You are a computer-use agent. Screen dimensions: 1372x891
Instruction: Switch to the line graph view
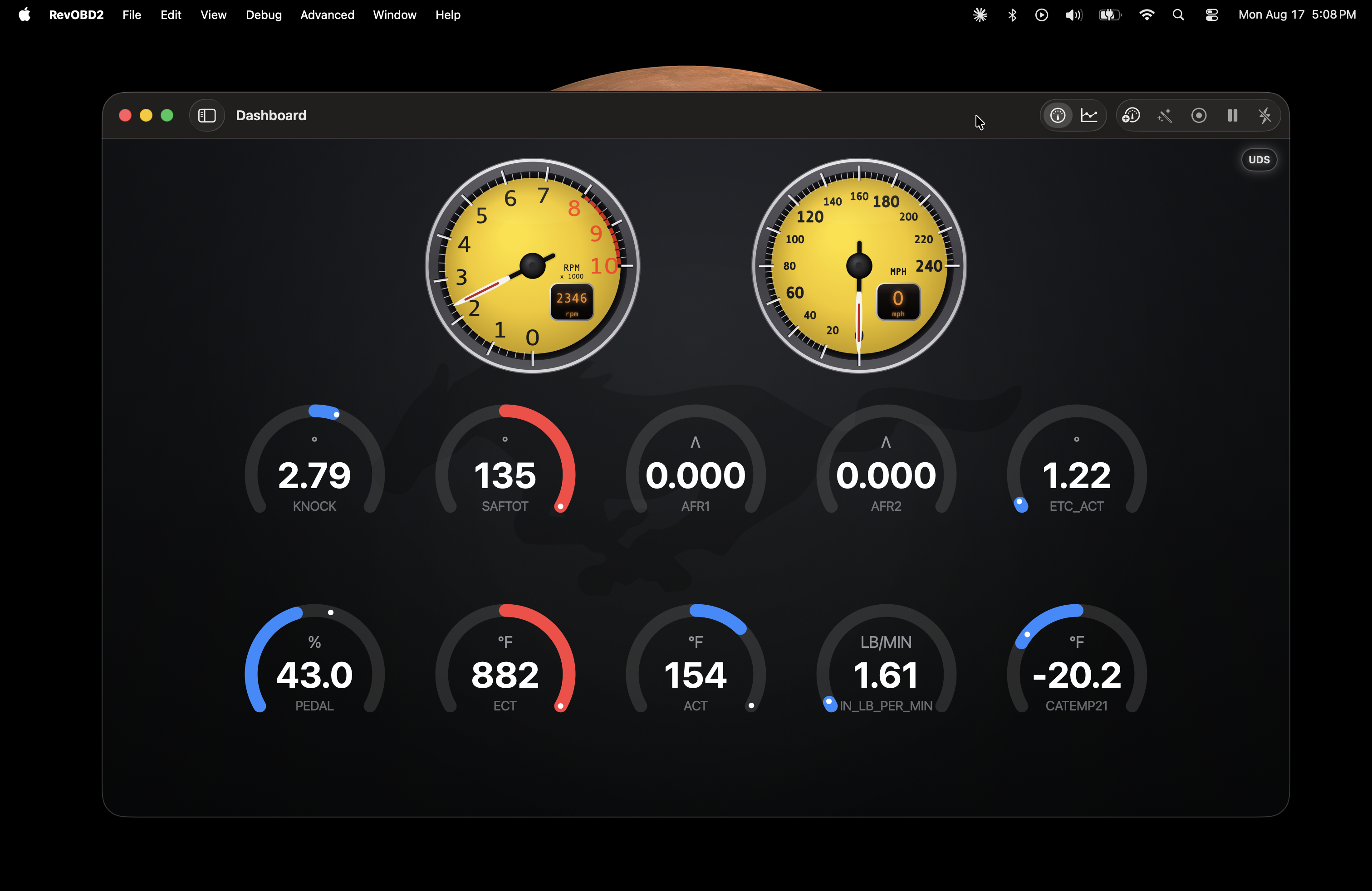click(1089, 115)
